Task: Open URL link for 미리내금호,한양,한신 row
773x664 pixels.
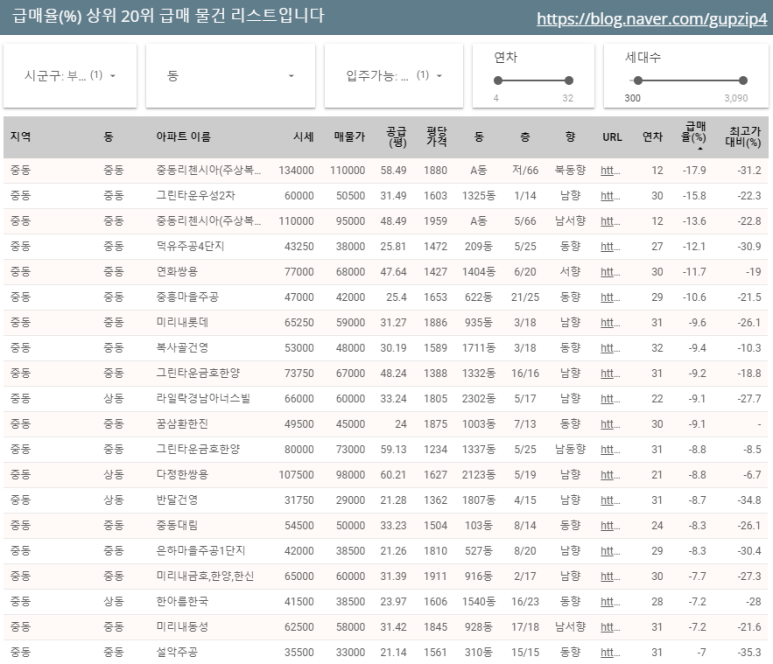Action: [610, 576]
